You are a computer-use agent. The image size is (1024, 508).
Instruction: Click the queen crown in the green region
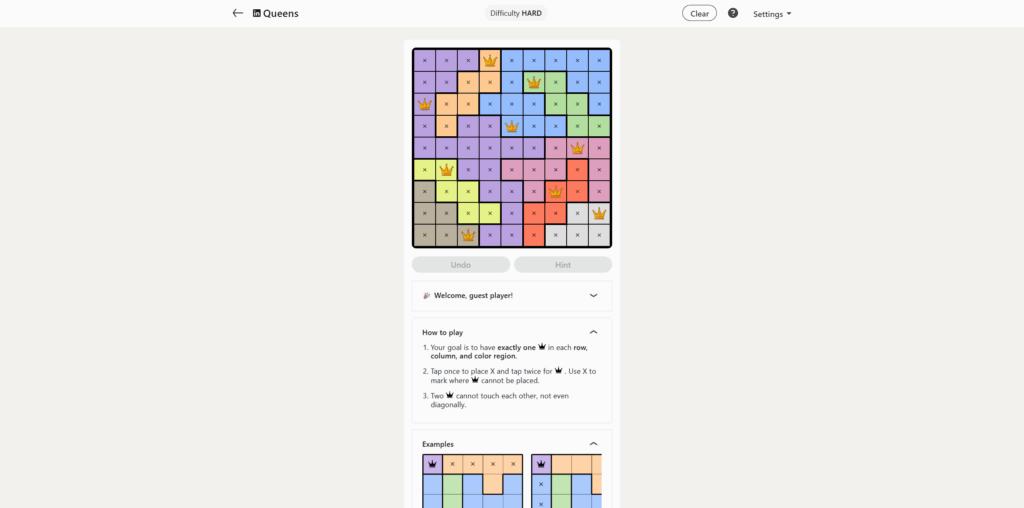(x=534, y=82)
